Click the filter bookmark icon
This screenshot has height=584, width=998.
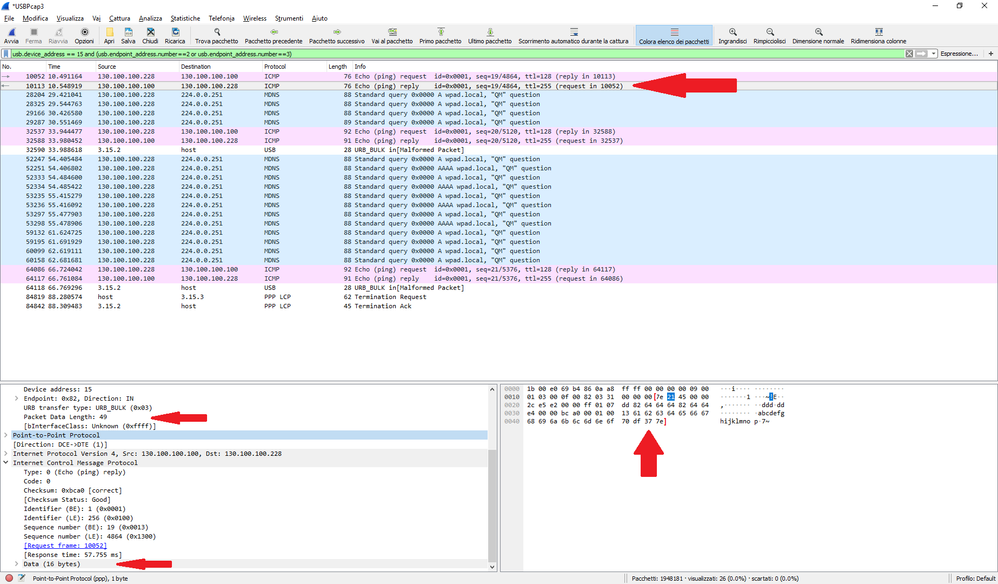pos(6,54)
